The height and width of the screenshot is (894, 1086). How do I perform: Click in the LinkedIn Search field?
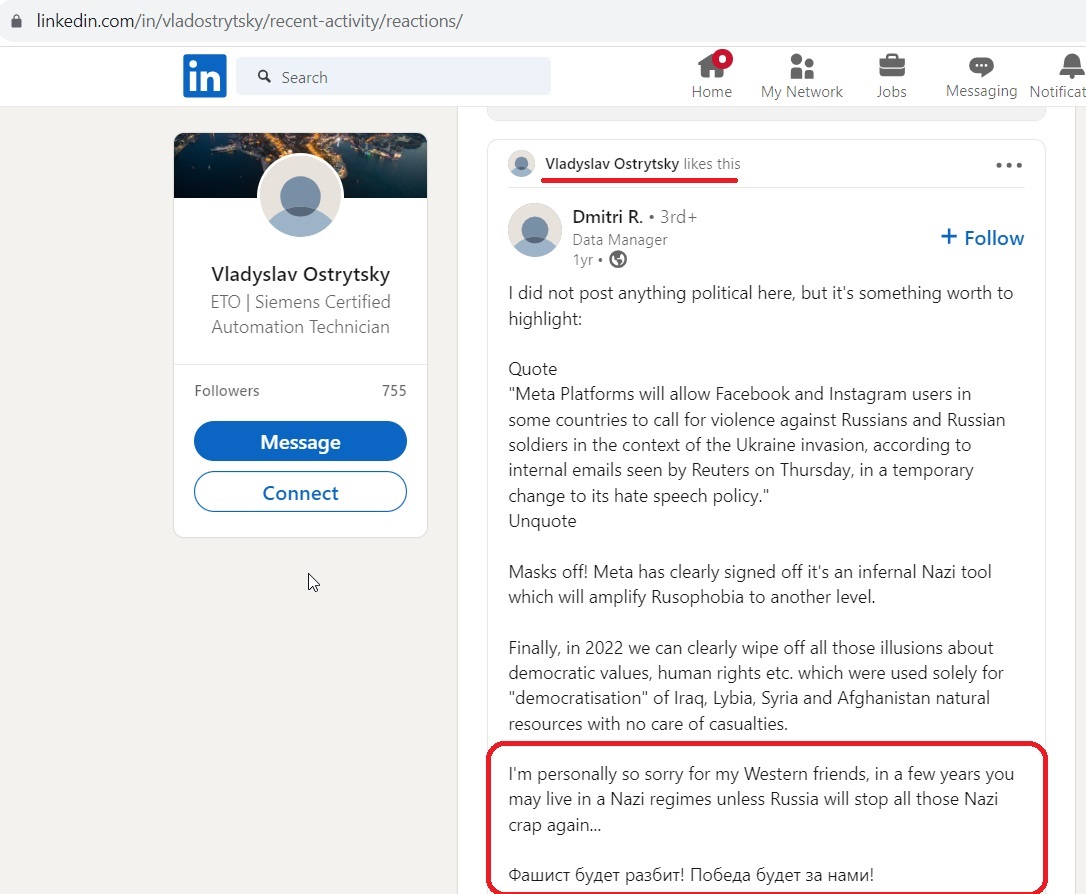(x=393, y=76)
